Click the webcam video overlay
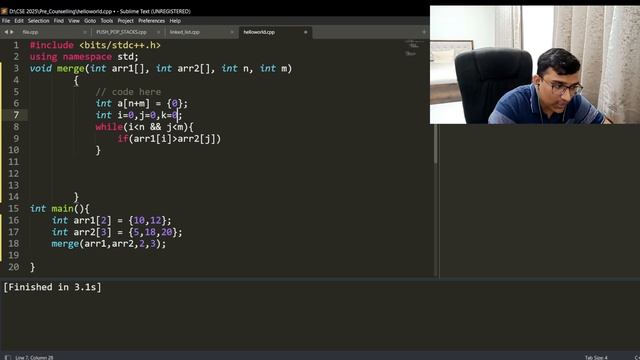Screen dimensions: 640x360 [x=535, y=64]
